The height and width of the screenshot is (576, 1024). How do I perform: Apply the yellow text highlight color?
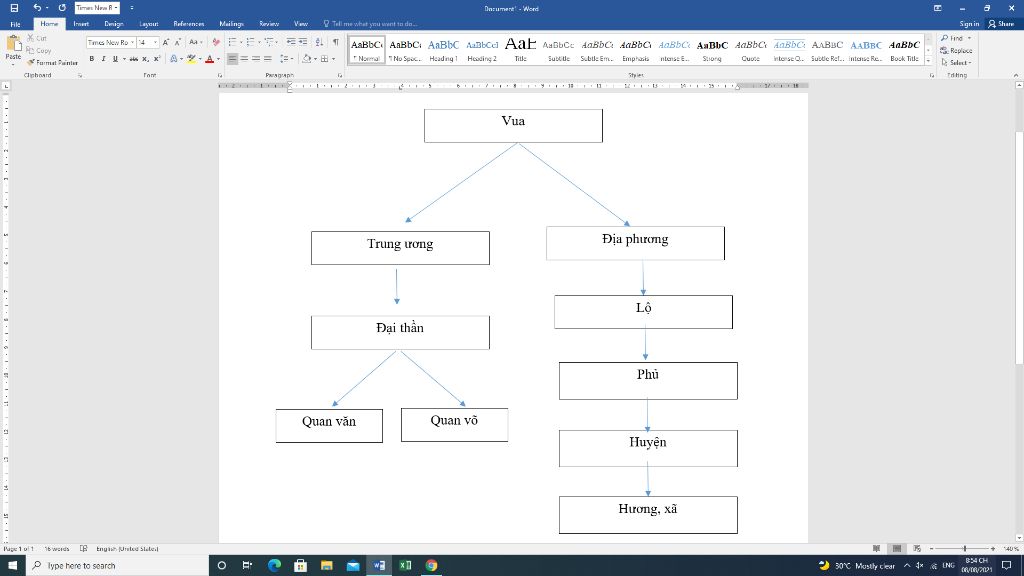coord(191,59)
